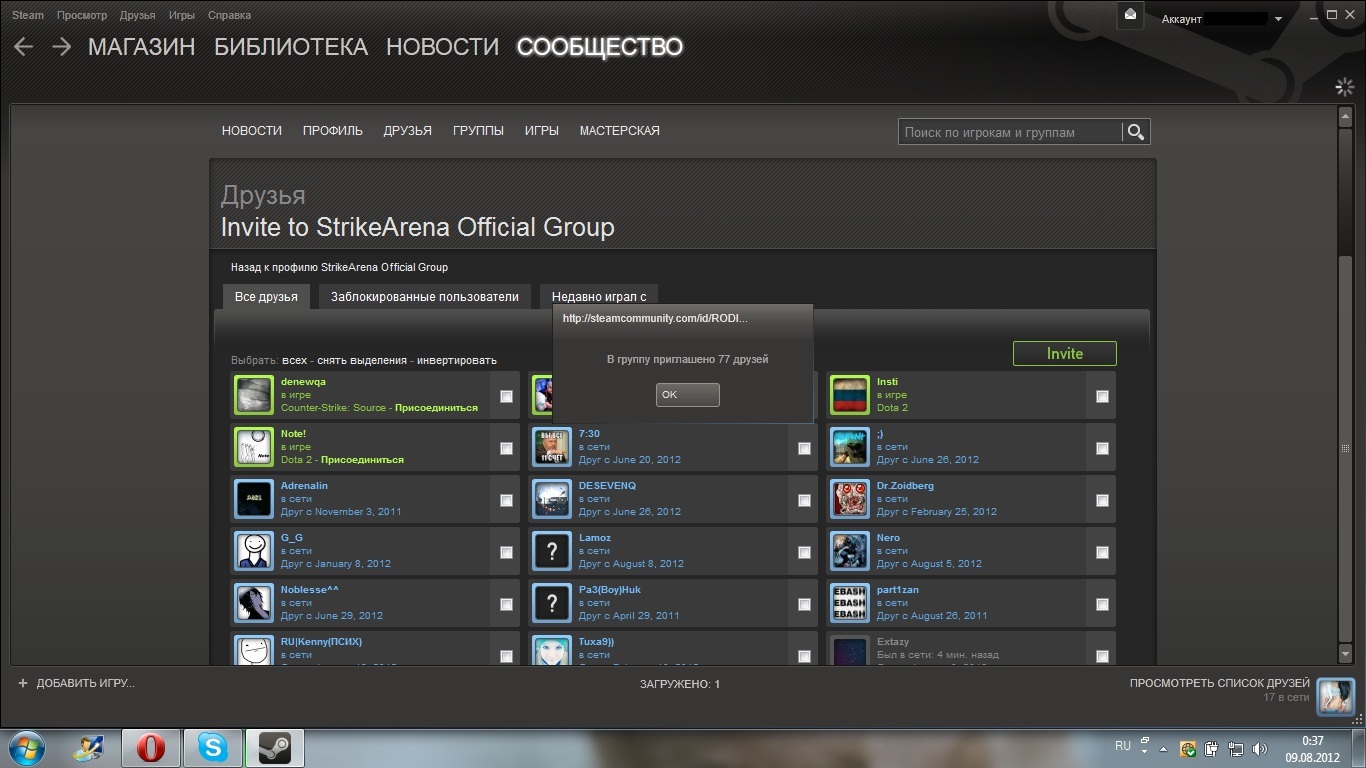Image resolution: width=1366 pixels, height=768 pixels.
Task: Open the language indicator RU in tray
Action: click(x=1123, y=746)
